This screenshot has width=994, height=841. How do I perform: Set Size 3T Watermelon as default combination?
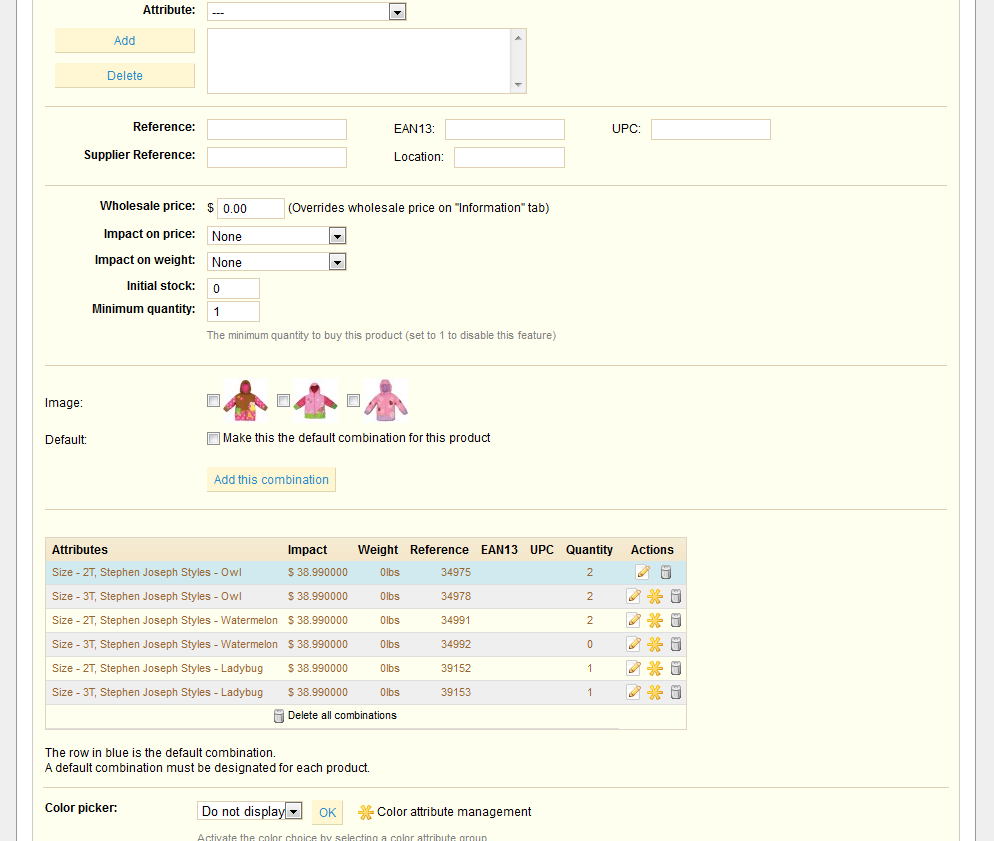tap(655, 645)
